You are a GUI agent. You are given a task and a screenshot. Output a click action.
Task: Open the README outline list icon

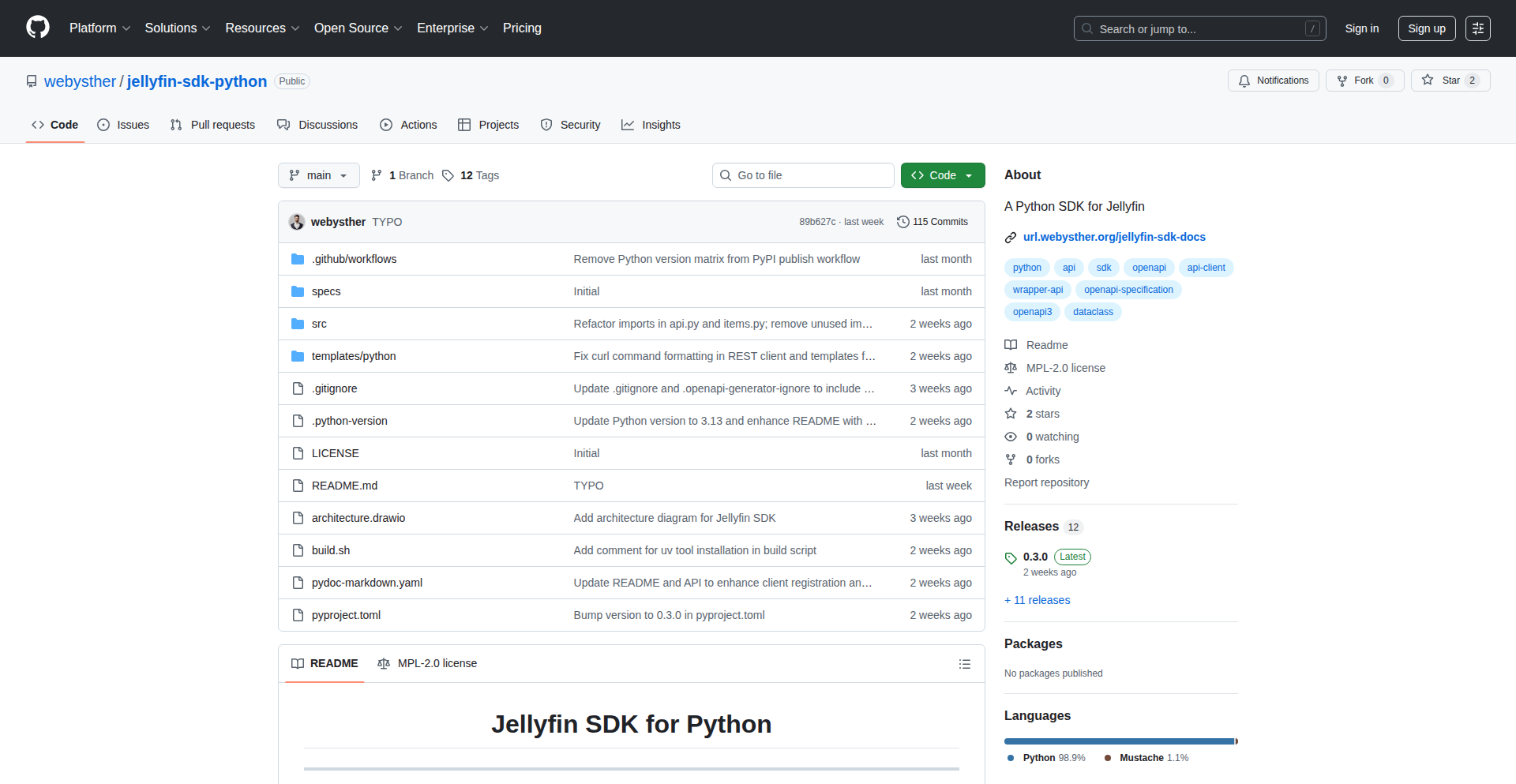[964, 664]
